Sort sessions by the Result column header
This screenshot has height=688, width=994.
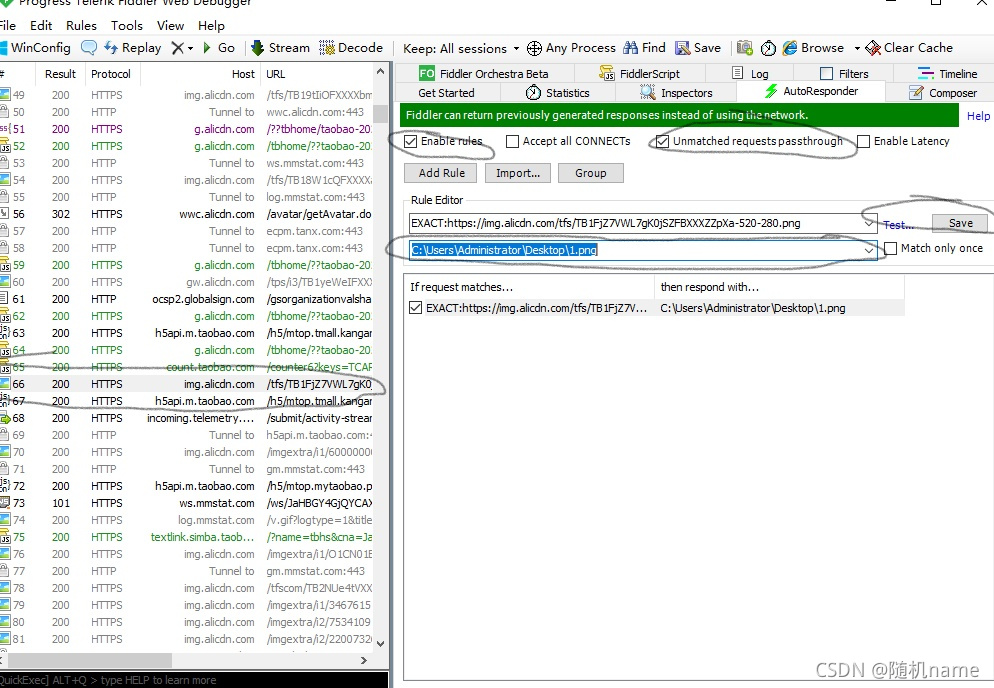[60, 74]
